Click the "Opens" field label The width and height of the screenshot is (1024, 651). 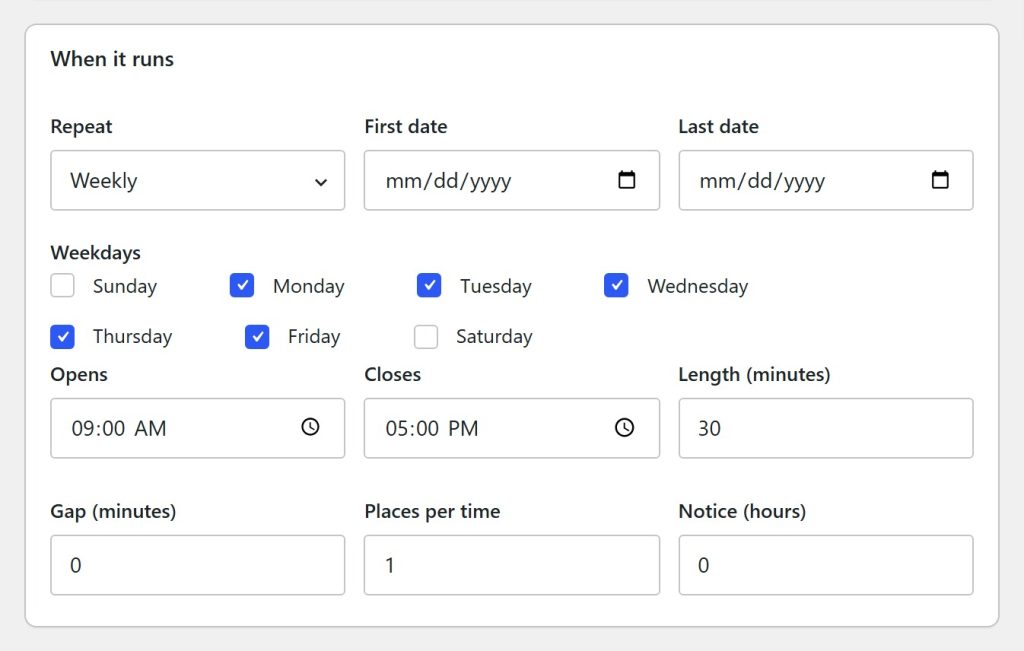click(79, 375)
